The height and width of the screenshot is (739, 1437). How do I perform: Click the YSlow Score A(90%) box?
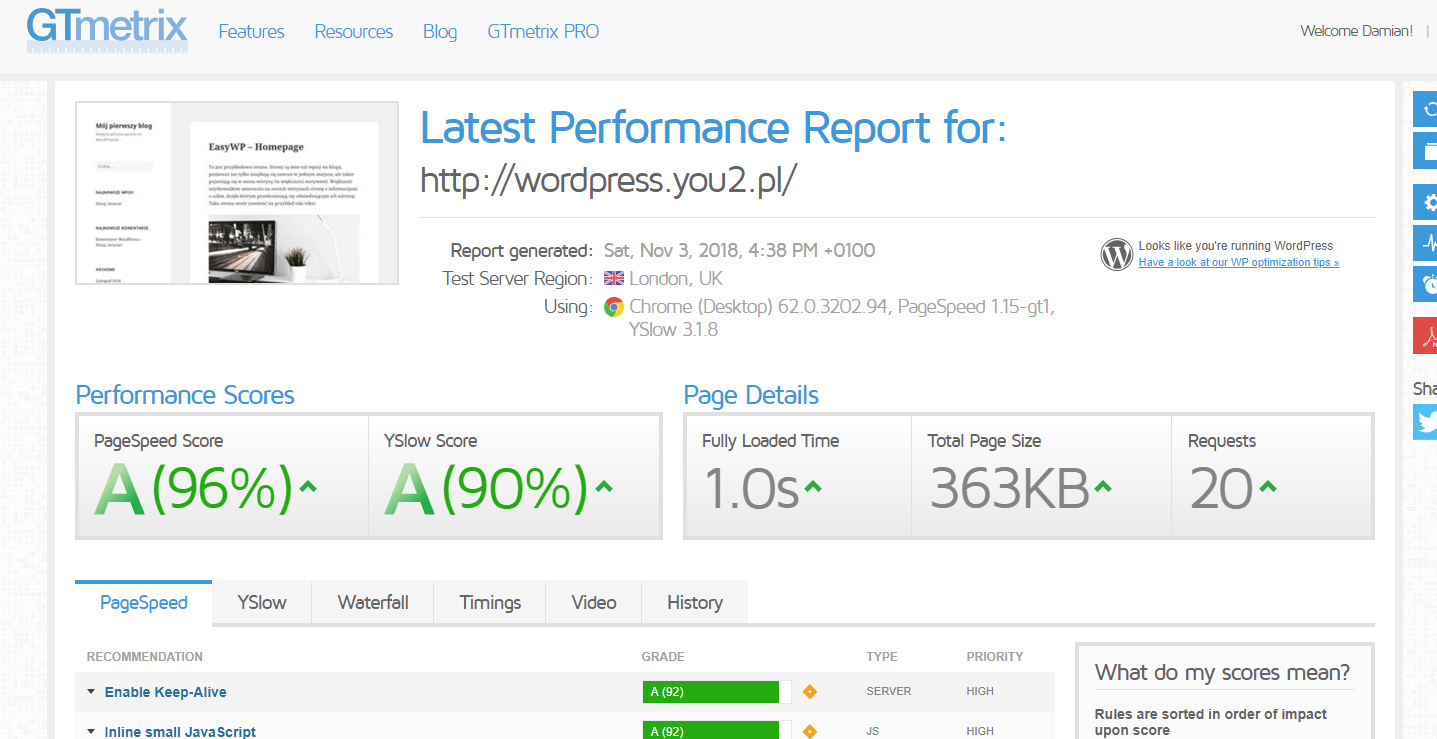514,476
